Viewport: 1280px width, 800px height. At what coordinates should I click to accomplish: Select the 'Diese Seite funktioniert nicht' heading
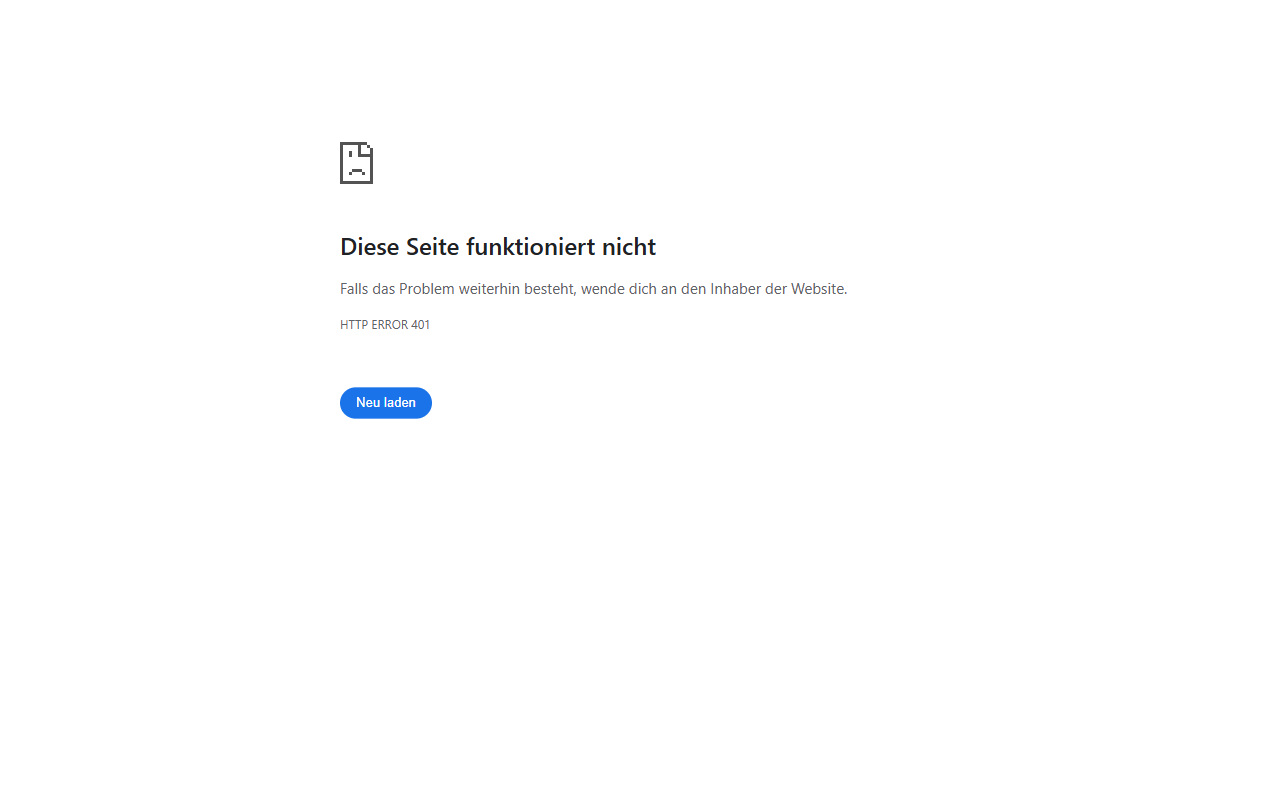point(498,247)
